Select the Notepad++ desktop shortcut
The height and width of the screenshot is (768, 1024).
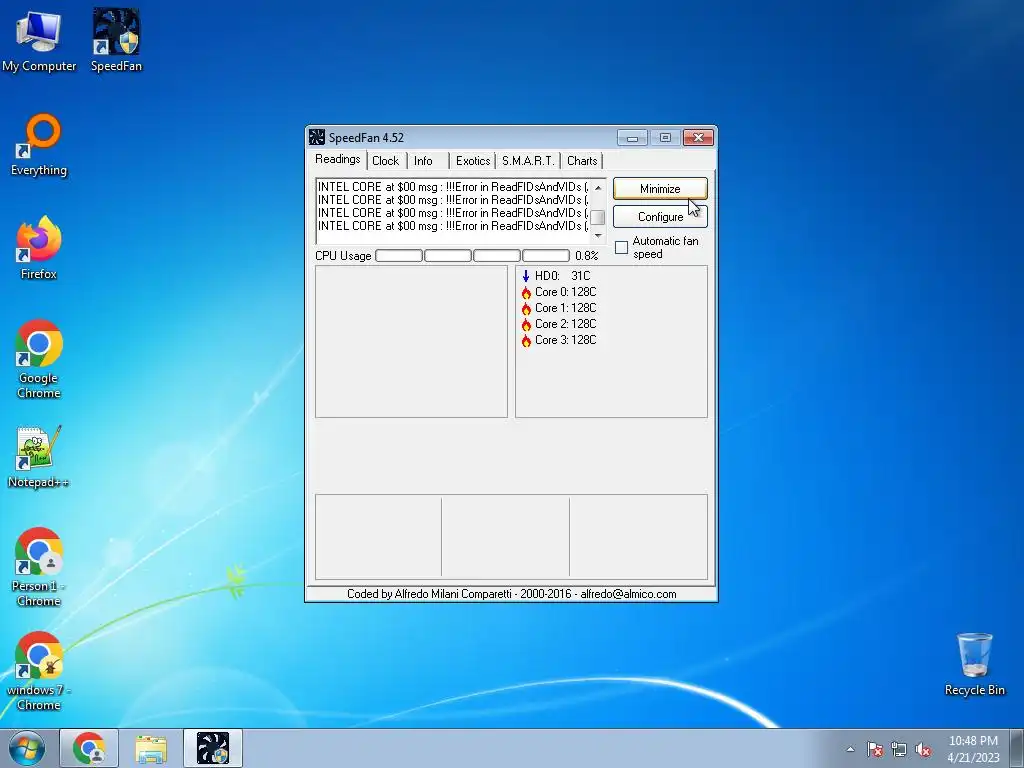click(x=39, y=457)
